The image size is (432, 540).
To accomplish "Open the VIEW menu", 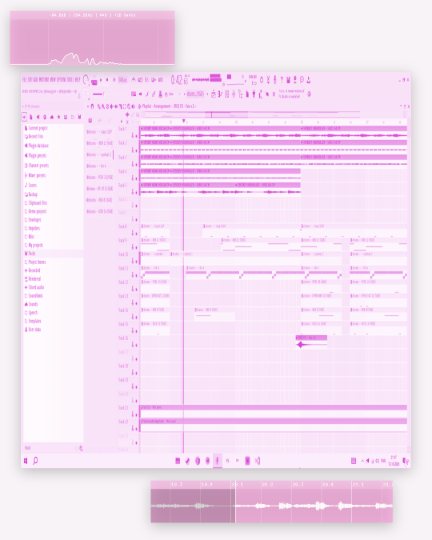I will (53, 80).
